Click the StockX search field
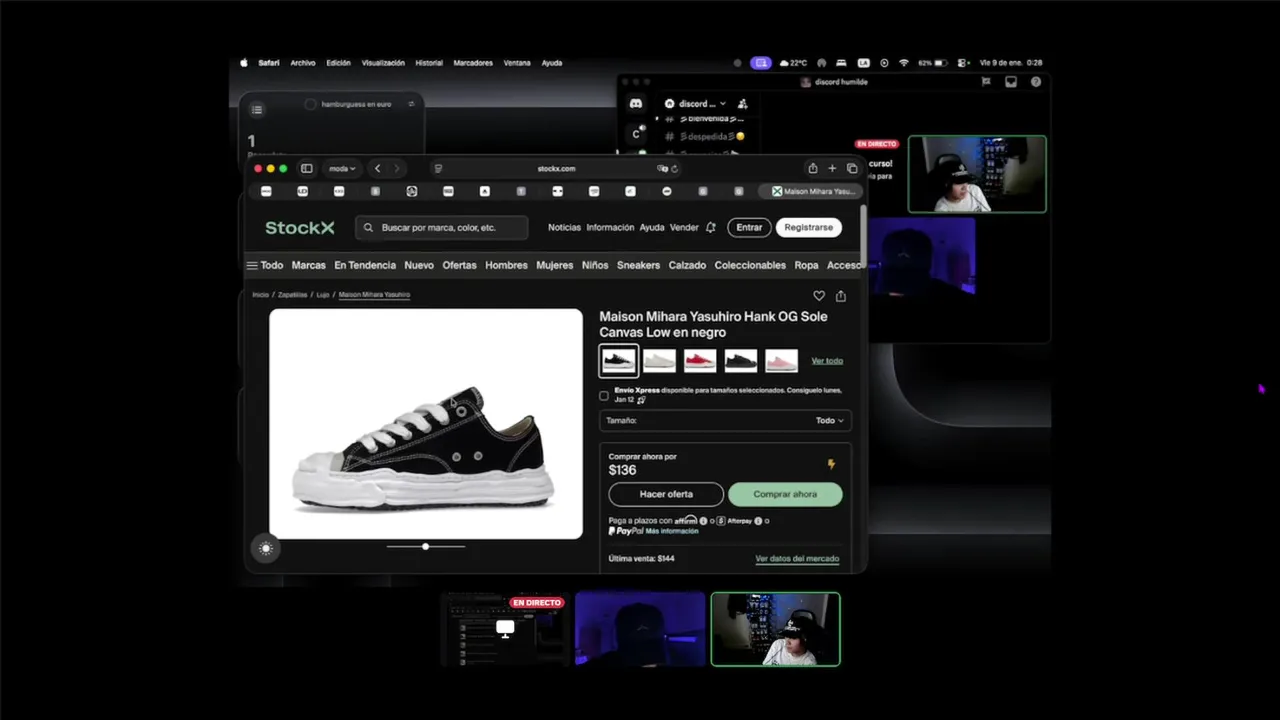Screen dimensions: 1280x720 pyautogui.click(x=441, y=228)
